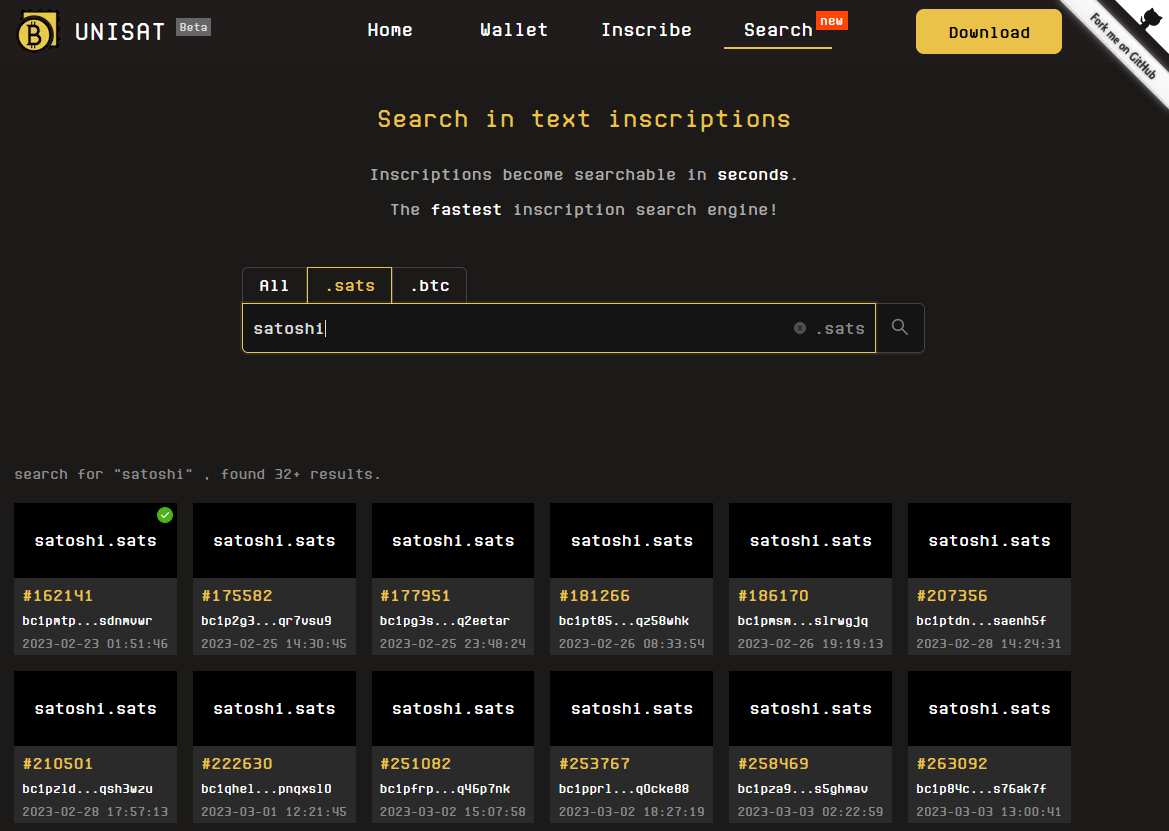The height and width of the screenshot is (831, 1169).
Task: Click address bc1pprl...q0cke88
Action: 624,789
